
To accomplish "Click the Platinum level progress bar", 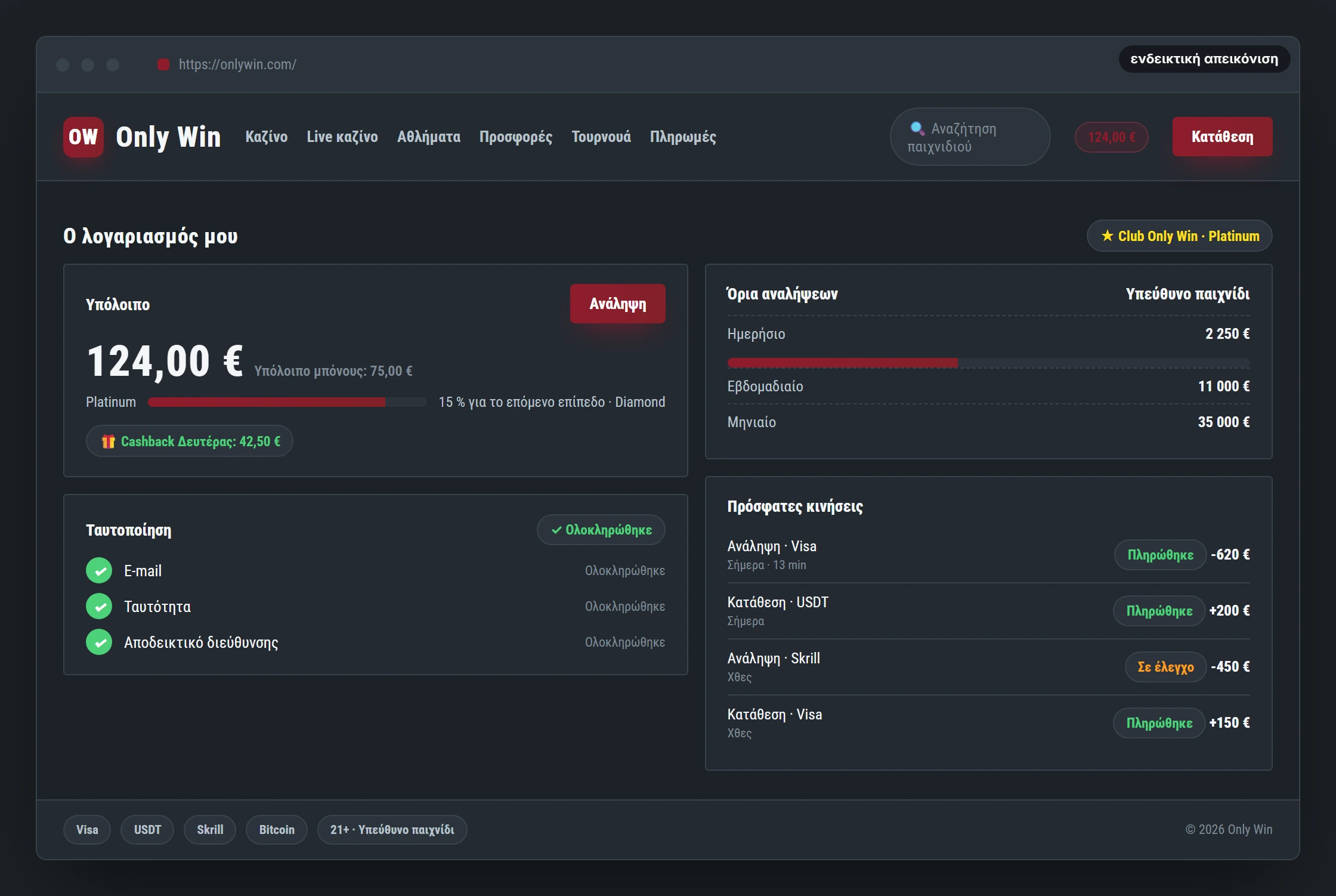I will (x=287, y=402).
